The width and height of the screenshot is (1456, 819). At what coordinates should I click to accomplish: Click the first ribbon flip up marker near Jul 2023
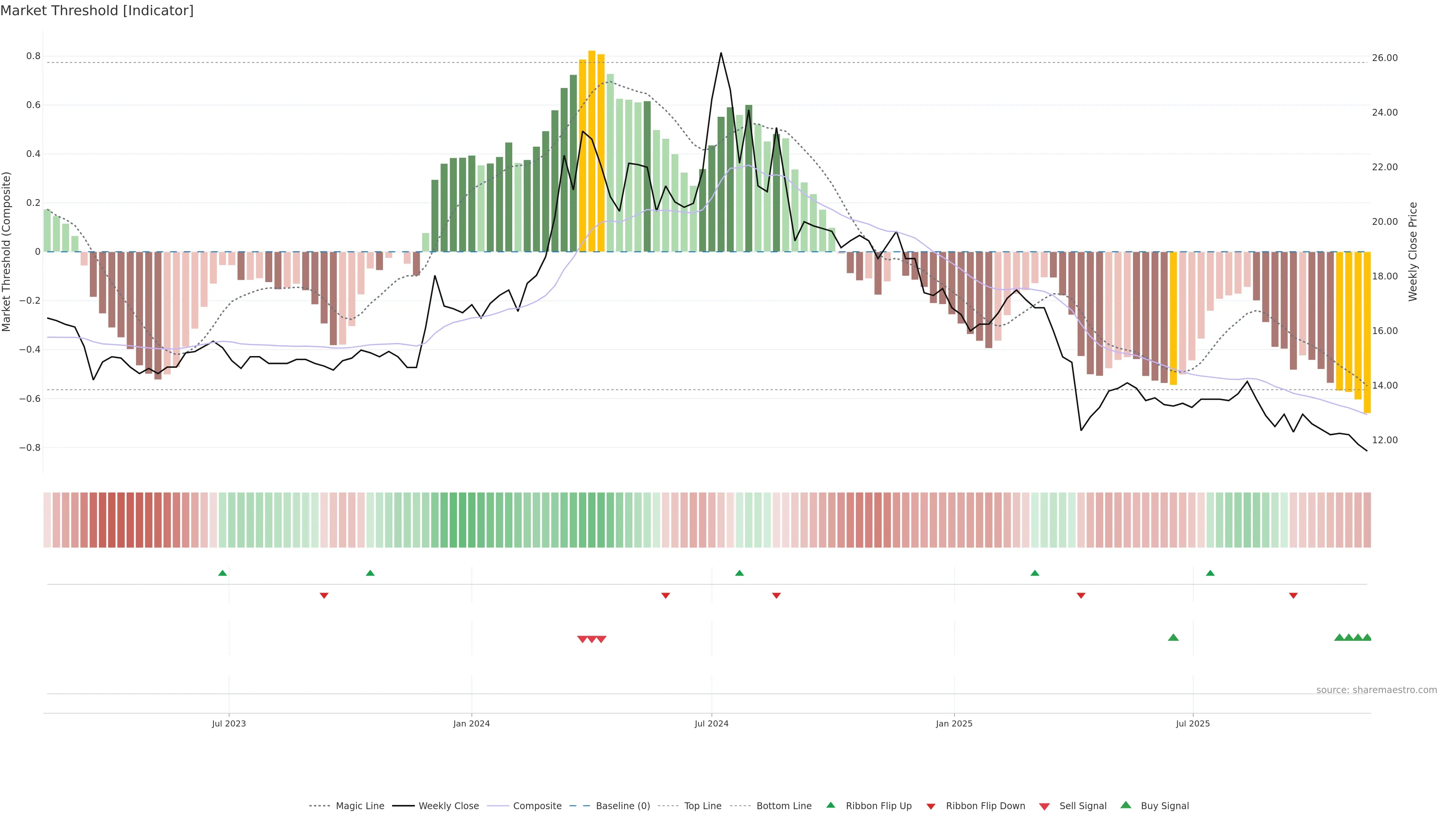[x=222, y=573]
